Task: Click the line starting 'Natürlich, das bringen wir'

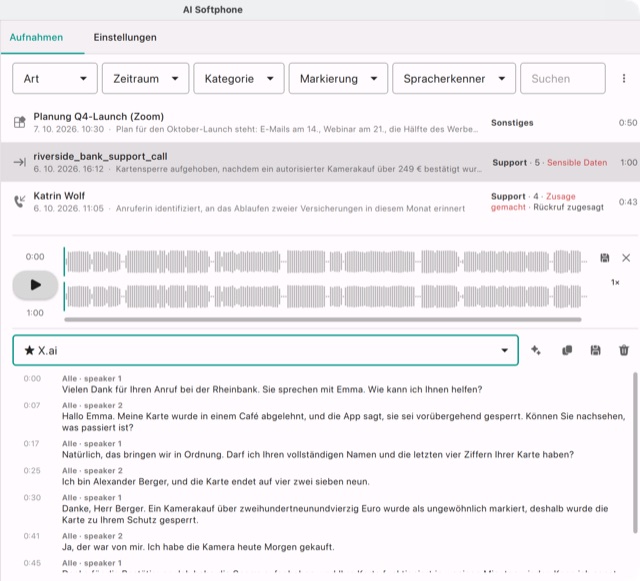Action: pyautogui.click(x=318, y=455)
